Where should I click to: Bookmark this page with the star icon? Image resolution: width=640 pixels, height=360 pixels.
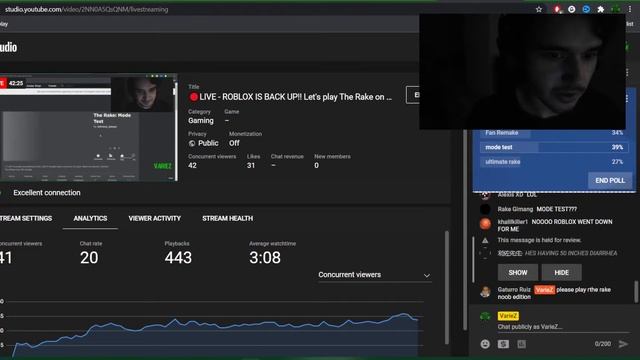(539, 9)
